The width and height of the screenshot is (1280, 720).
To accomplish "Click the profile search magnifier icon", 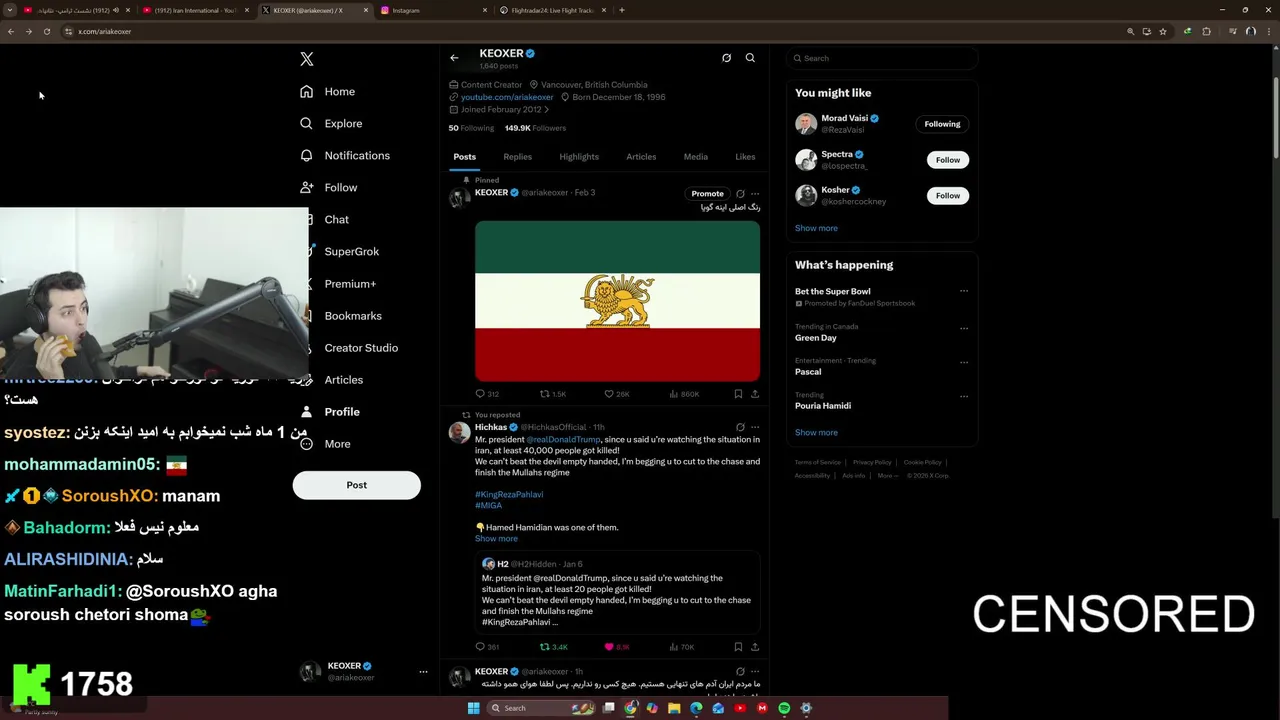I will pyautogui.click(x=750, y=58).
